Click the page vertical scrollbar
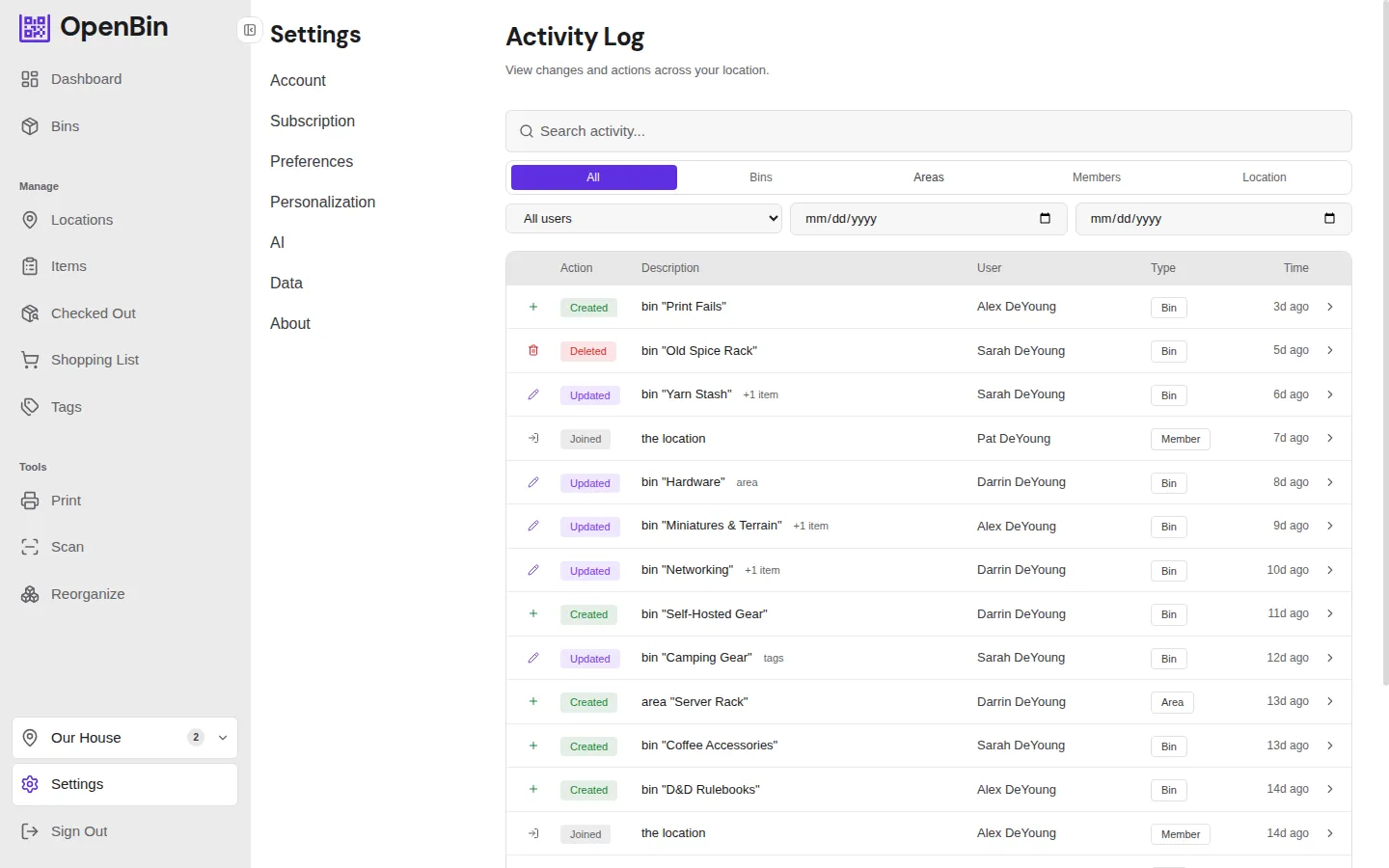 [x=1385, y=342]
